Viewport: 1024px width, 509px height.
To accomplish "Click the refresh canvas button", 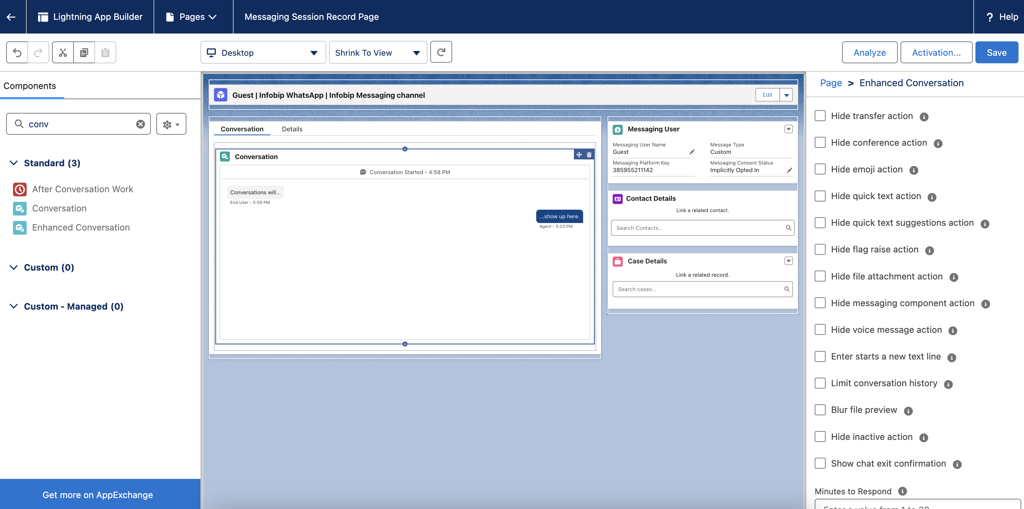I will coord(441,52).
